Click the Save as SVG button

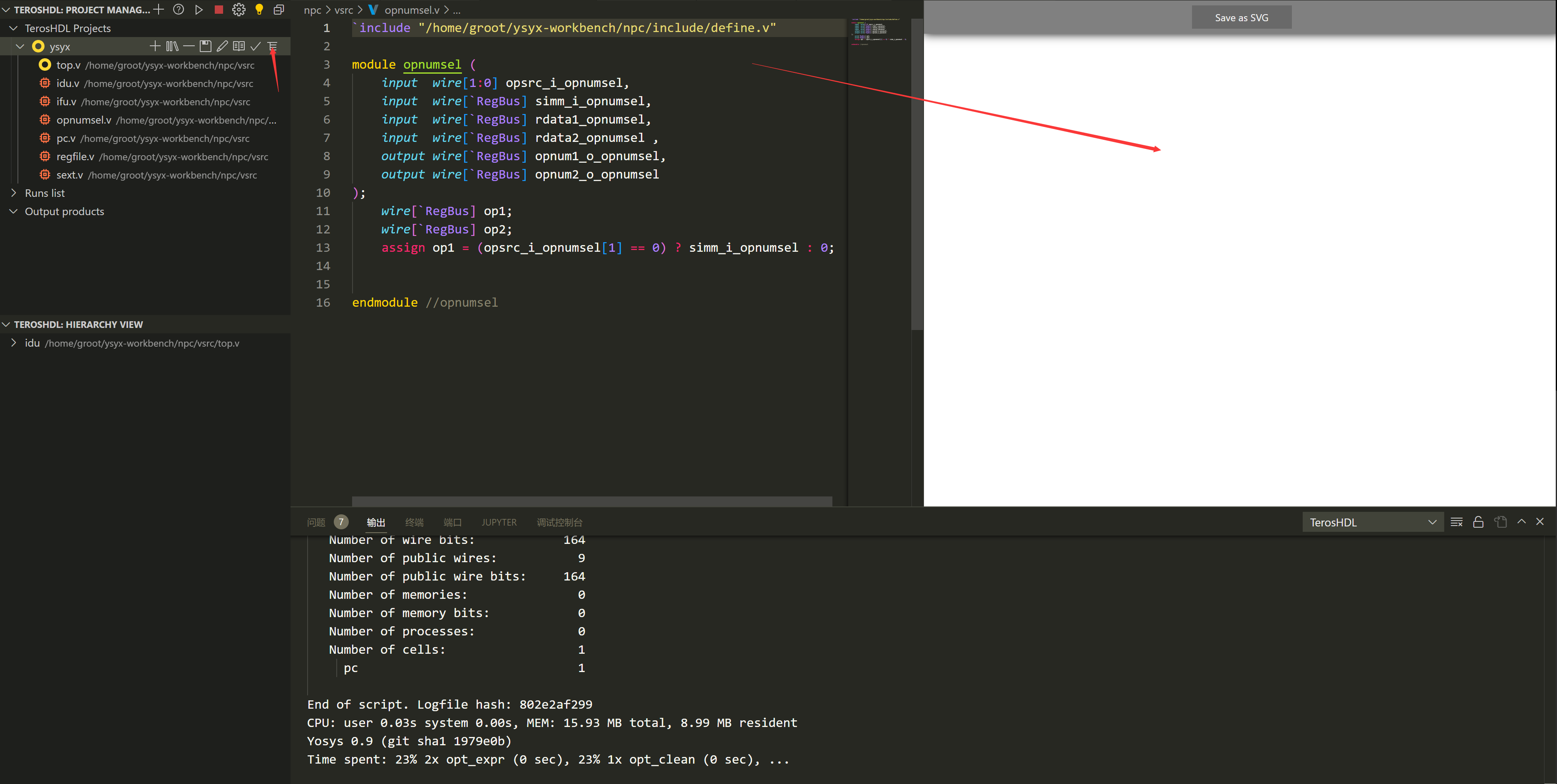[x=1241, y=17]
